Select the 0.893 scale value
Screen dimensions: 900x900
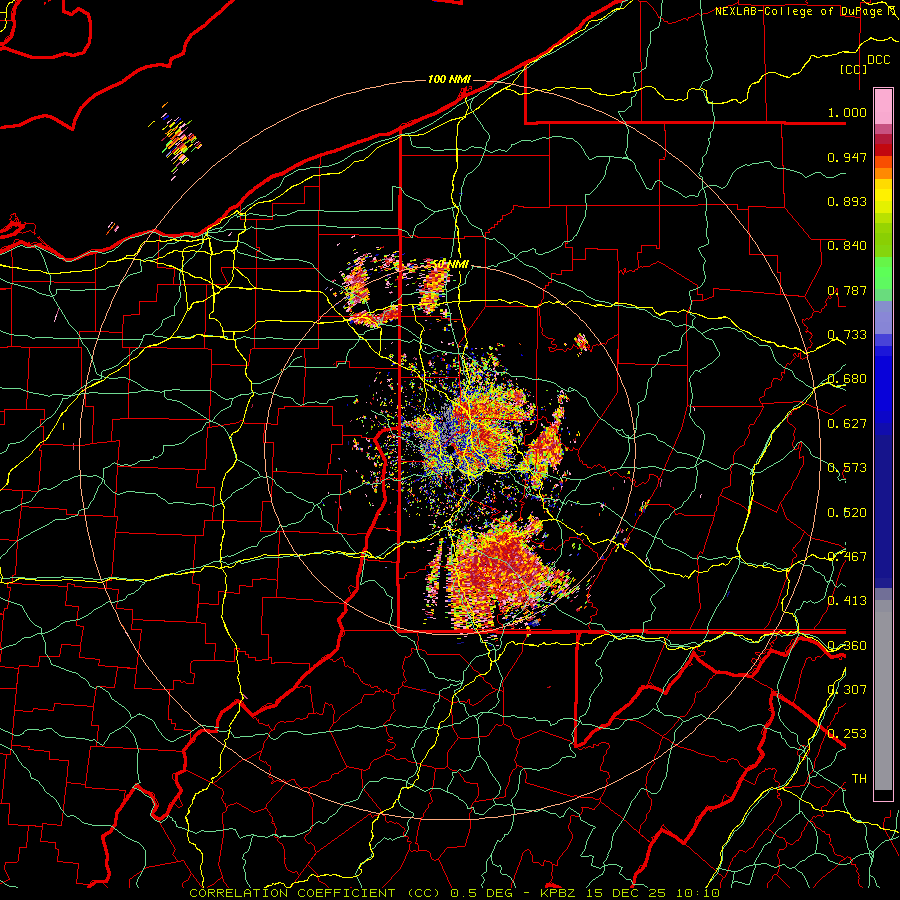847,201
